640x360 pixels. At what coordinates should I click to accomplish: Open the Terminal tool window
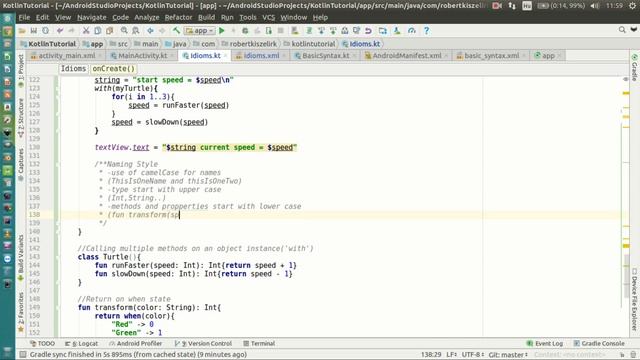pyautogui.click(x=259, y=344)
